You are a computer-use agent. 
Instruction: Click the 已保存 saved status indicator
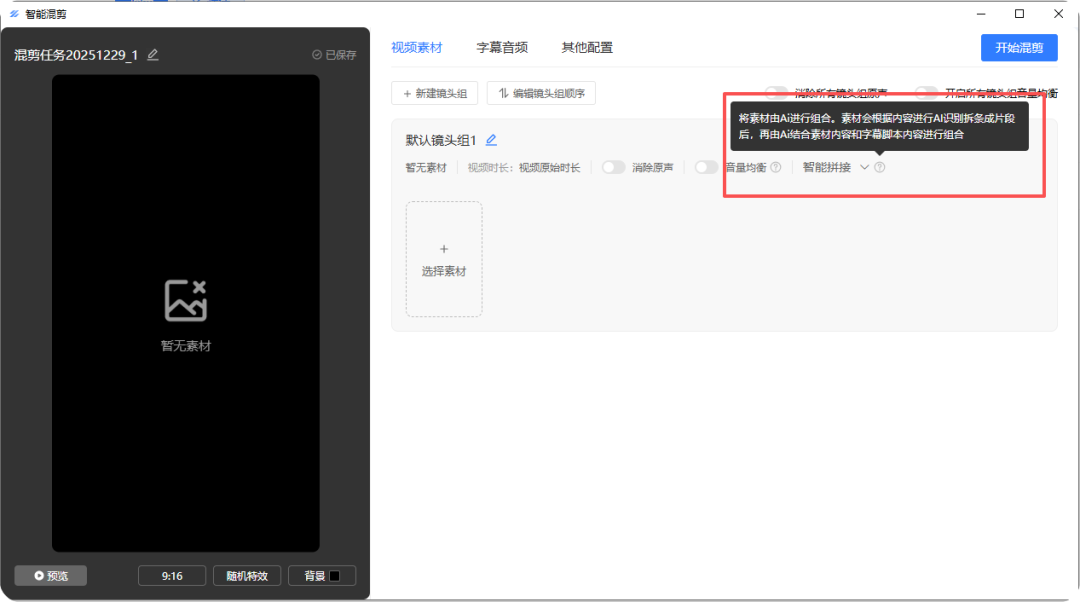[x=334, y=55]
